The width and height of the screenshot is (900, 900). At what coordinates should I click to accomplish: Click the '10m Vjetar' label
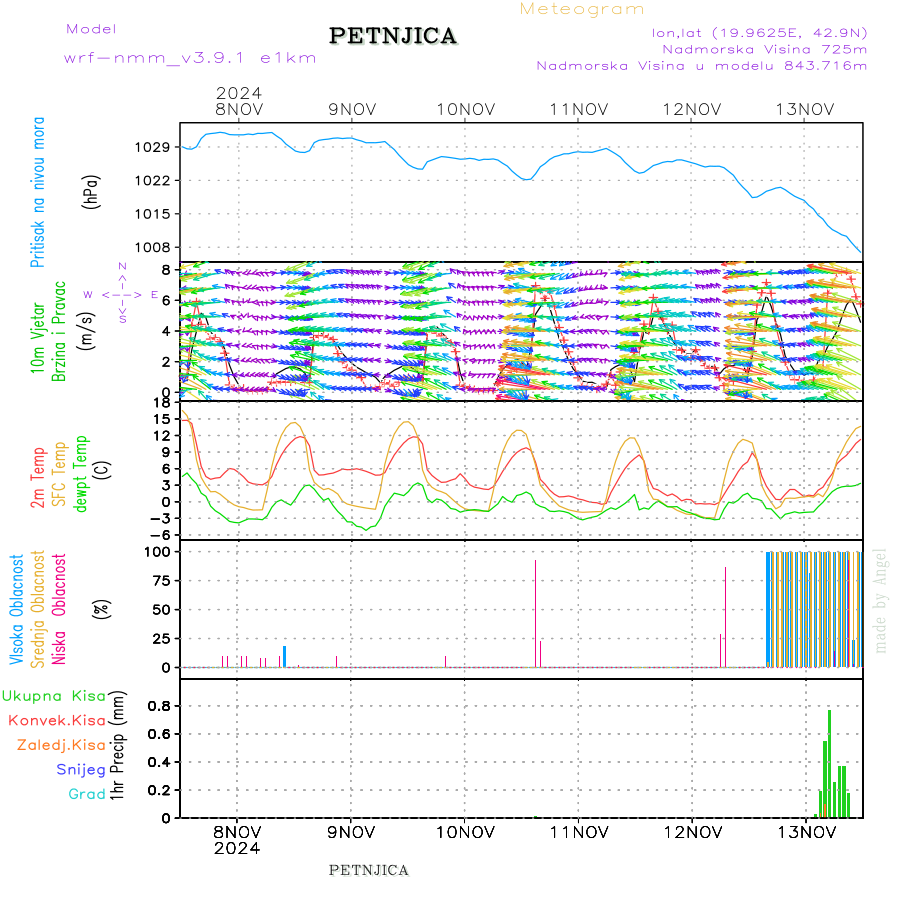[37, 338]
